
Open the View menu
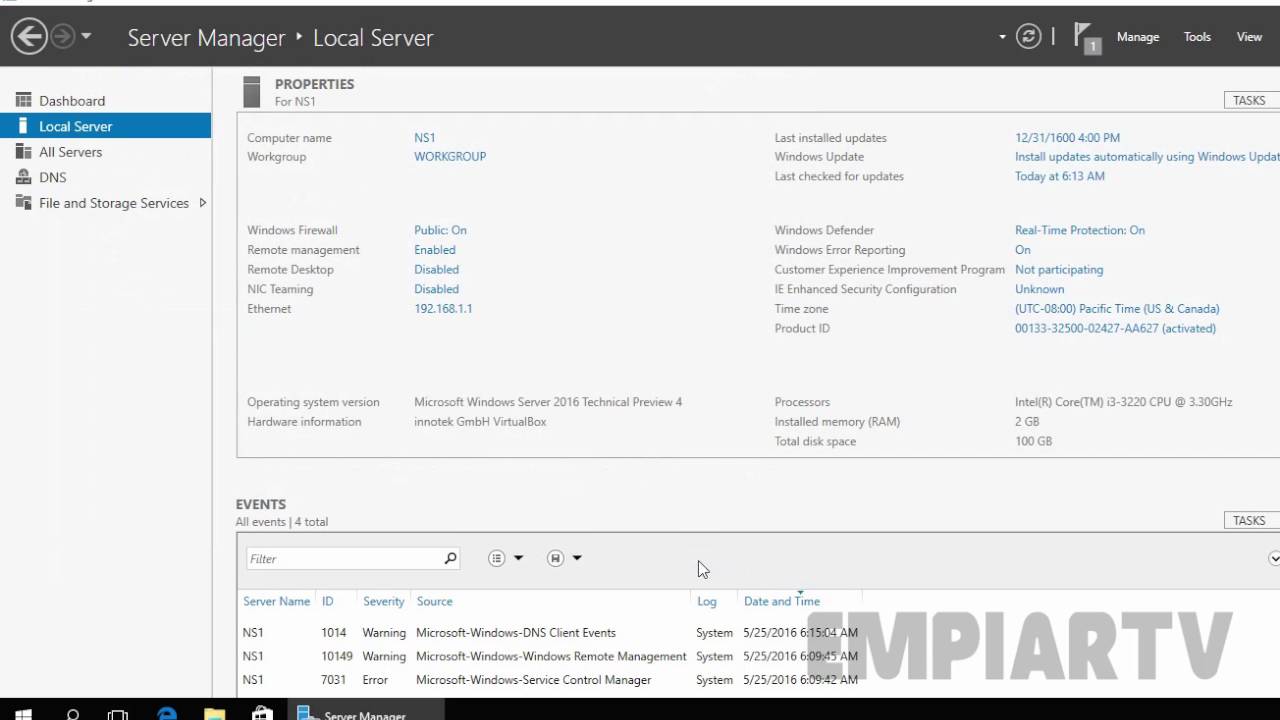tap(1249, 37)
